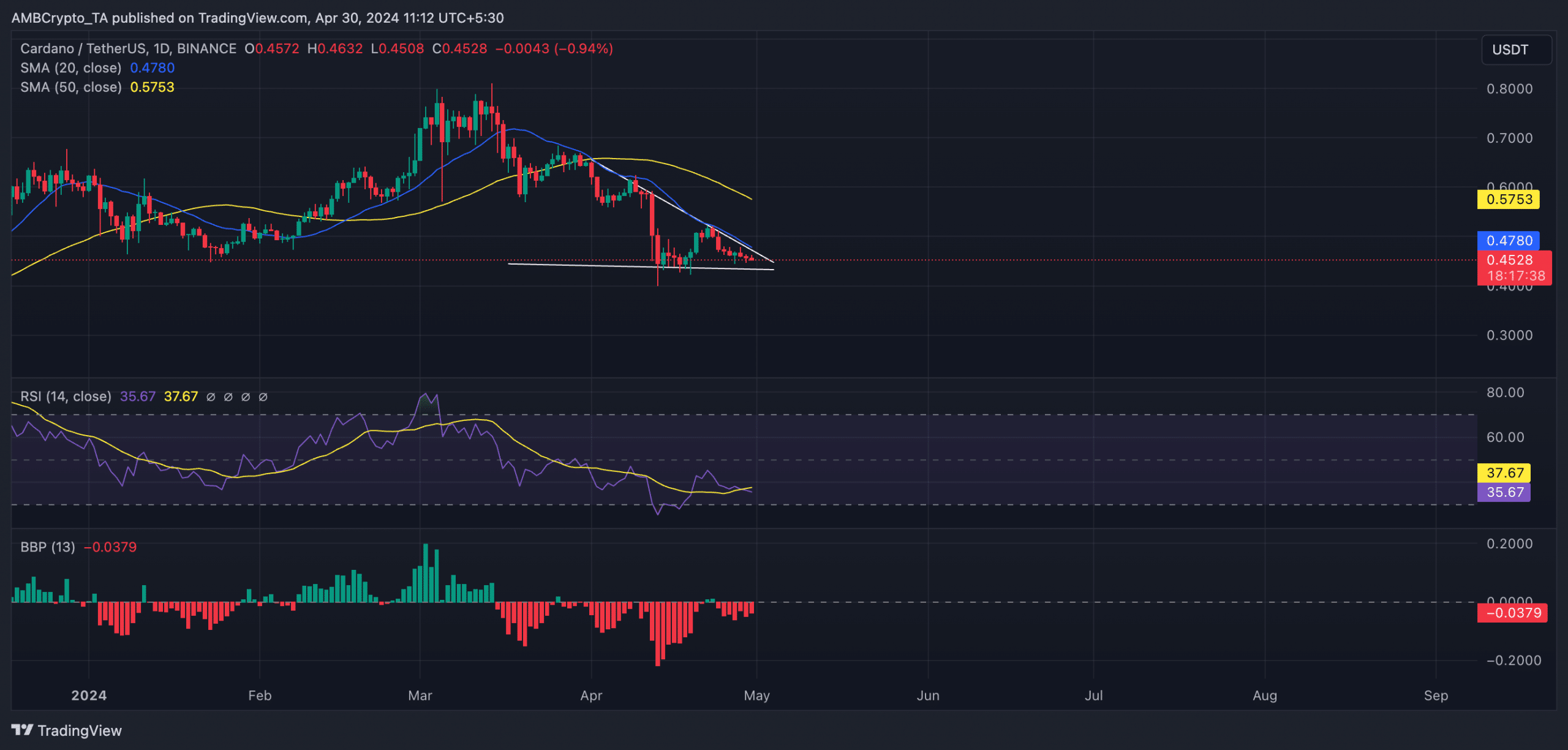
Task: Click the purple 35.67 RSI axis tag
Action: [x=1504, y=492]
